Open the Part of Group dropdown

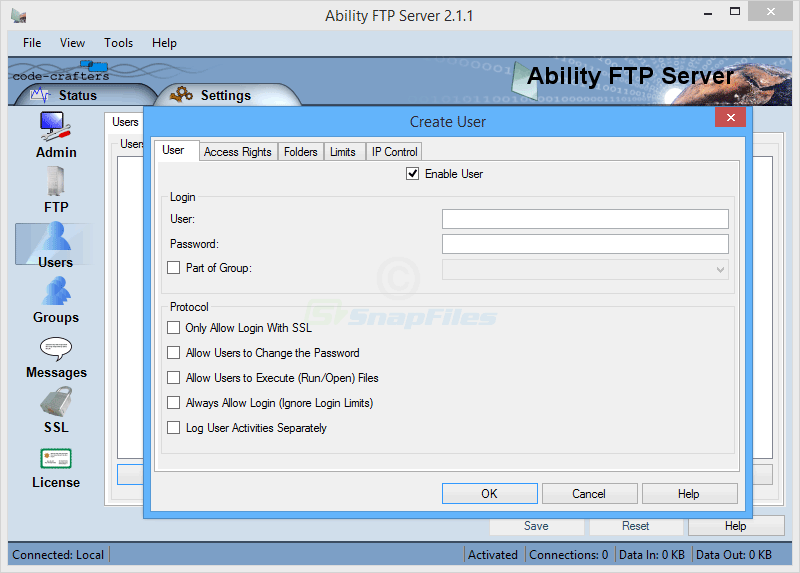pos(585,269)
